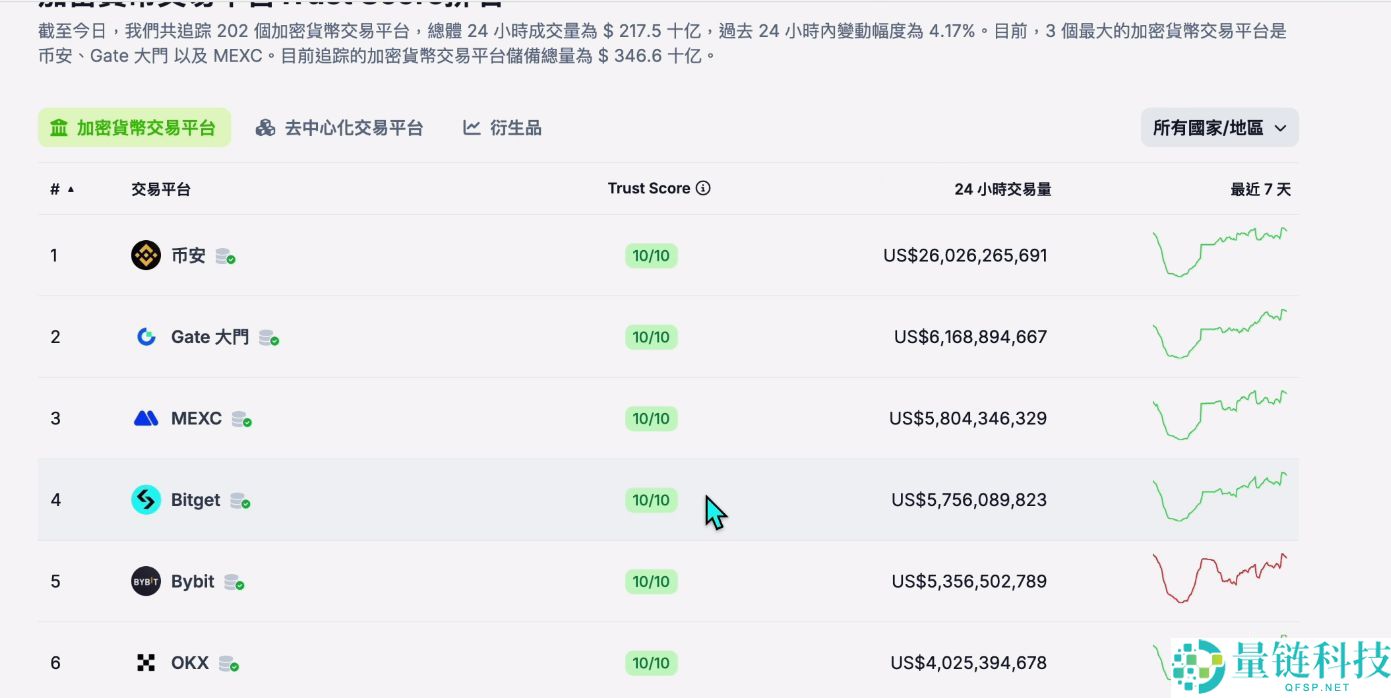Click Binance's 7-day sparkline chart
The width and height of the screenshot is (1391, 698).
[x=1221, y=253]
